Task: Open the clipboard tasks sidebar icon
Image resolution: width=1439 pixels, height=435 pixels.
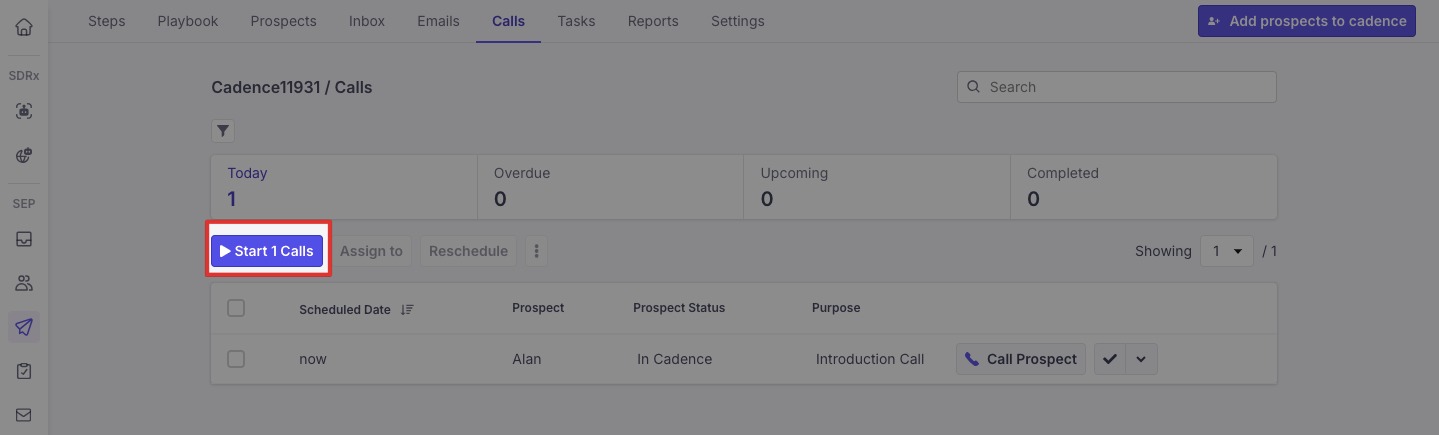Action: click(x=24, y=371)
